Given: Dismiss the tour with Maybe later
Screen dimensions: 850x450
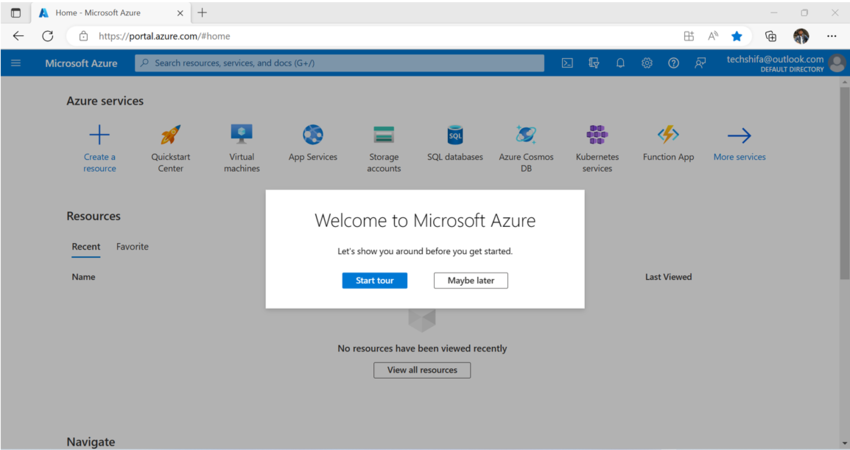Looking at the screenshot, I should point(470,281).
